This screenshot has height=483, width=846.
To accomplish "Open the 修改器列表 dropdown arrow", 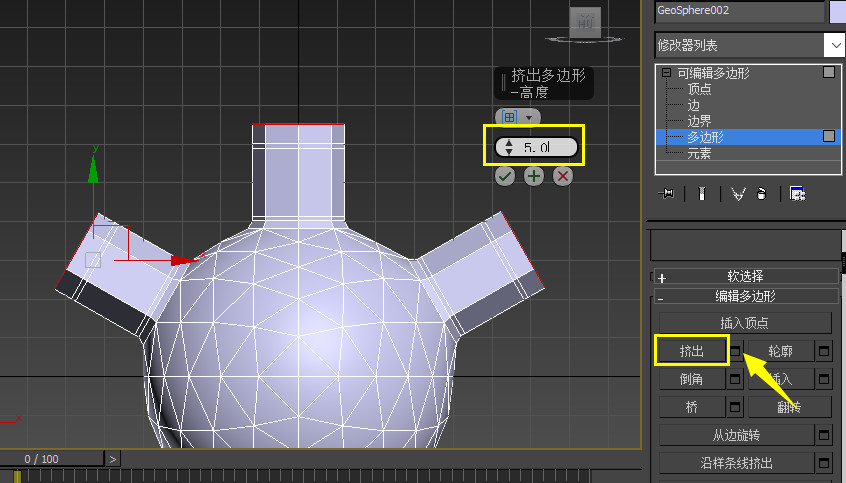I will 835,45.
